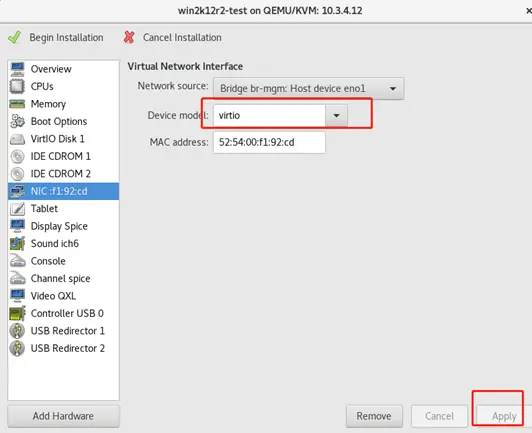Click the USB Redirector 1 icon
Screen dimensions: 532x433
click(x=17, y=331)
